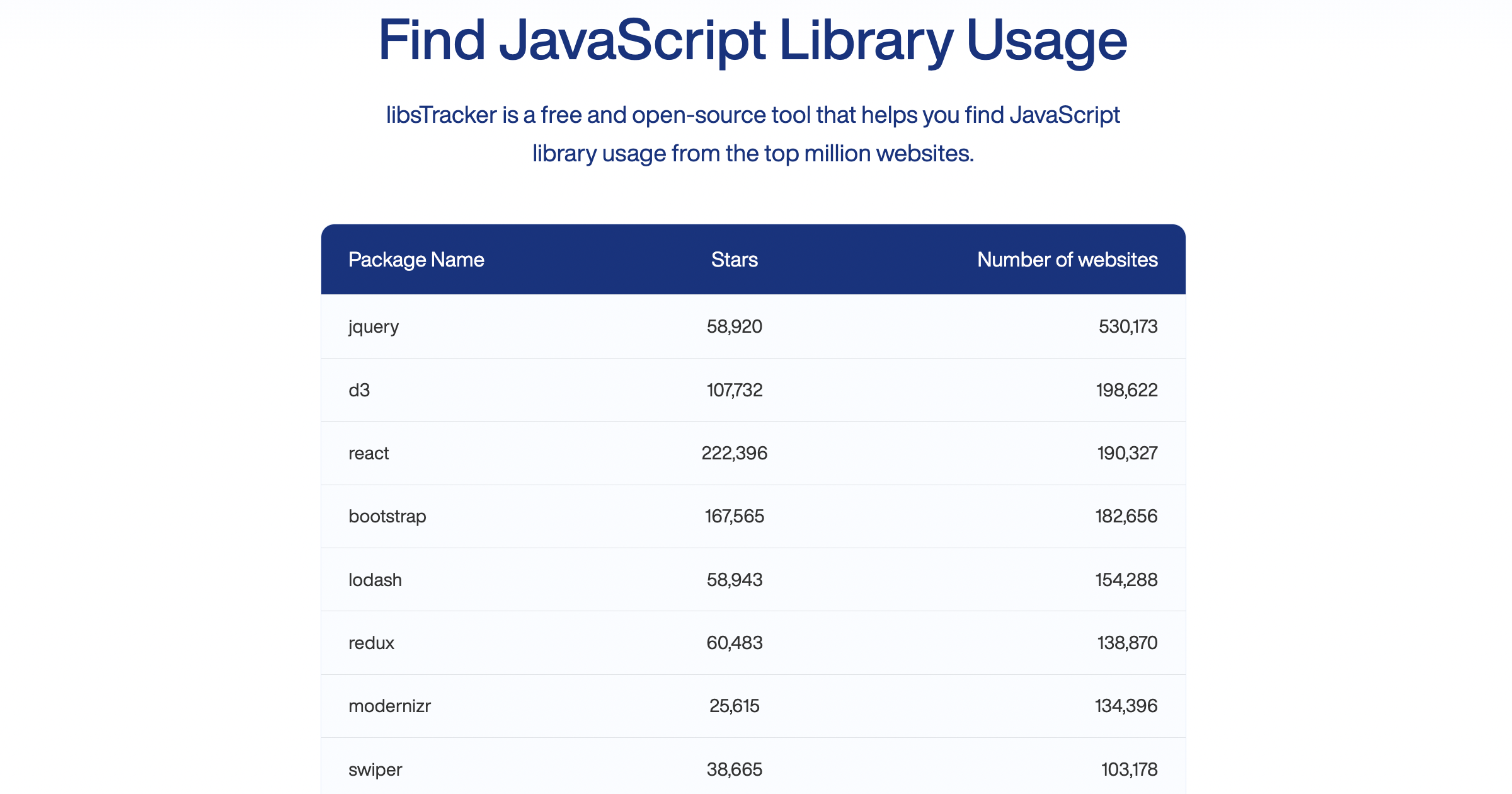Select the modernizr package name
This screenshot has width=1512, height=794.
pyautogui.click(x=389, y=706)
